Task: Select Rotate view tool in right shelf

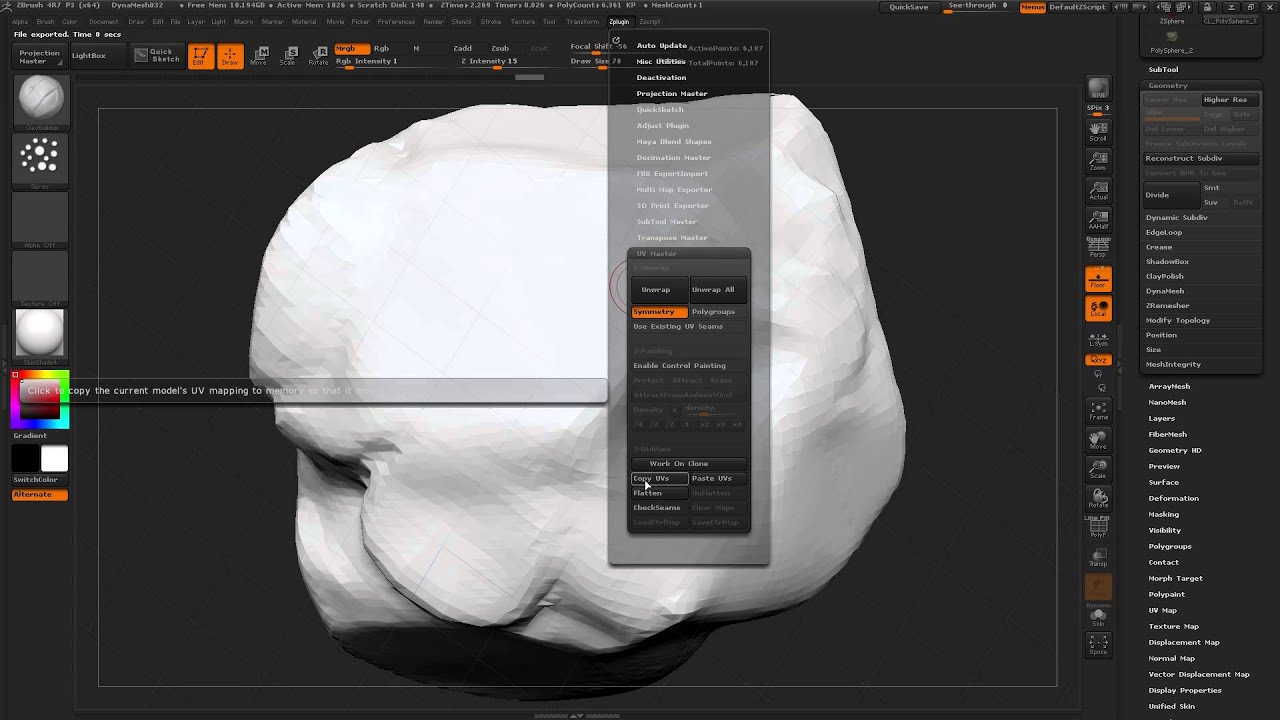Action: (x=1098, y=499)
